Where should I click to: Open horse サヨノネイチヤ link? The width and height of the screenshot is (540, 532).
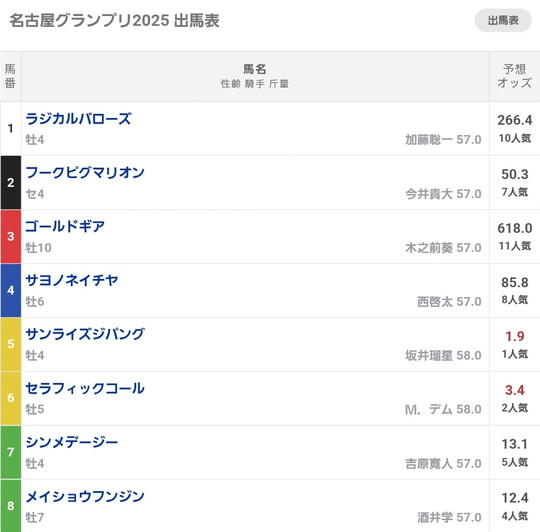click(72, 280)
